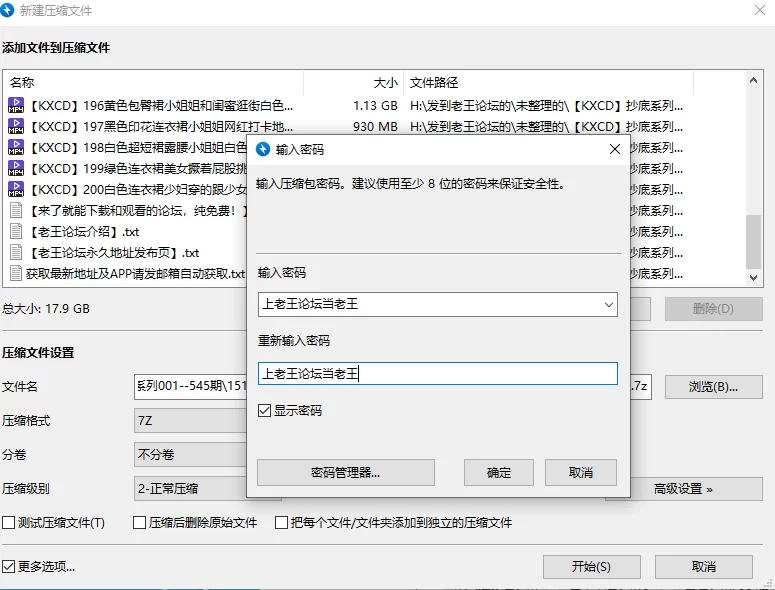Click the 开始(S) button
Image resolution: width=775 pixels, height=590 pixels.
pyautogui.click(x=592, y=566)
